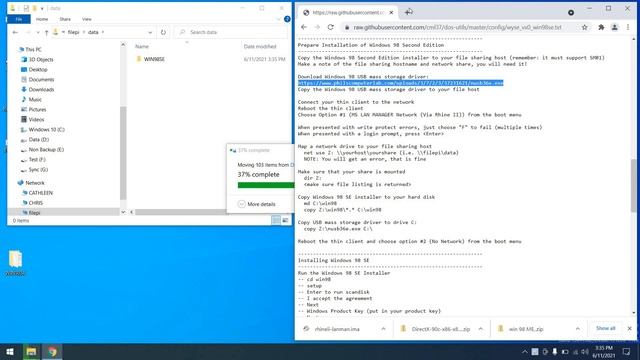Click Chrome back navigation arrow
This screenshot has width=640, height=360.
(x=304, y=27)
